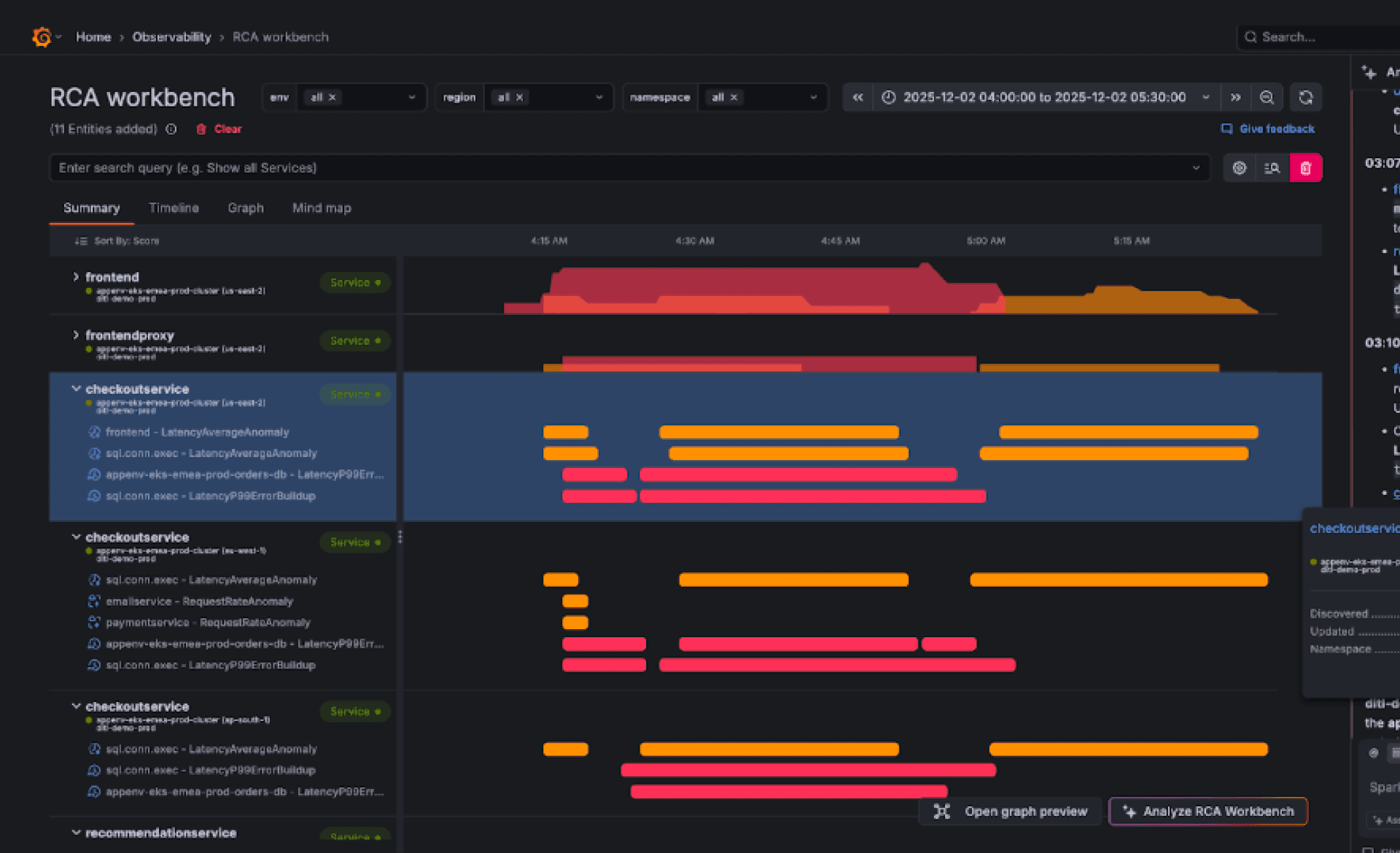
Task: Open Sort By: Score option
Action: coord(117,241)
